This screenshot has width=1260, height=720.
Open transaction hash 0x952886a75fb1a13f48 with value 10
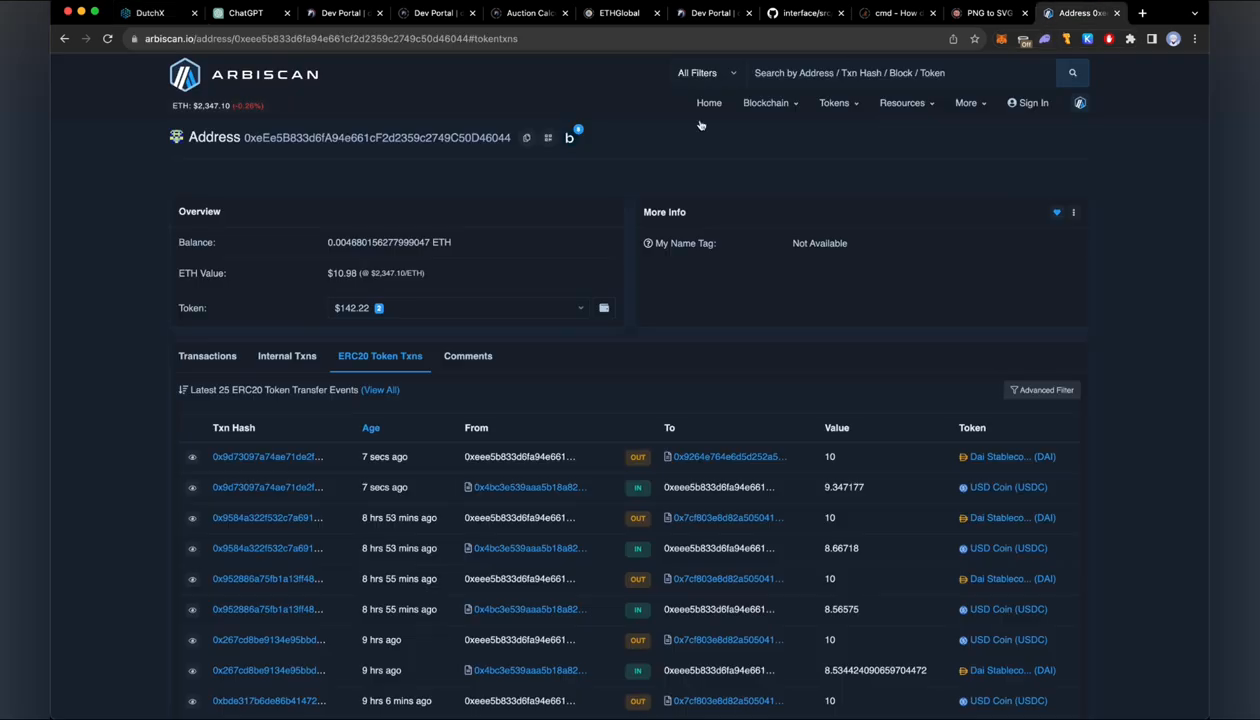point(268,579)
